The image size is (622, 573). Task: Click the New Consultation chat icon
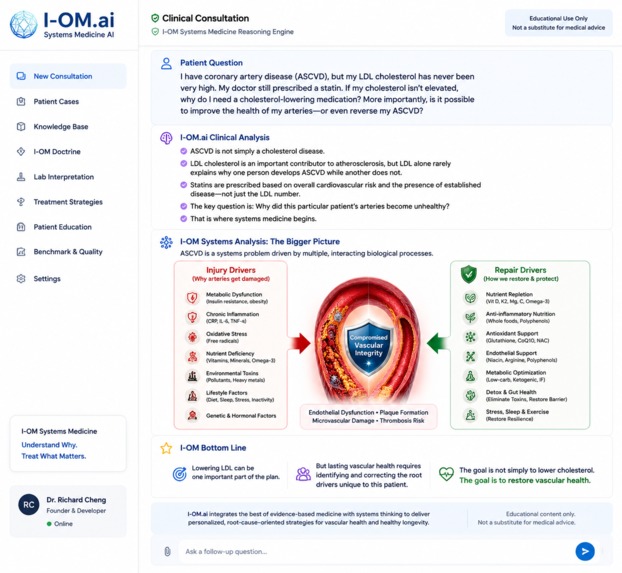tap(21, 76)
